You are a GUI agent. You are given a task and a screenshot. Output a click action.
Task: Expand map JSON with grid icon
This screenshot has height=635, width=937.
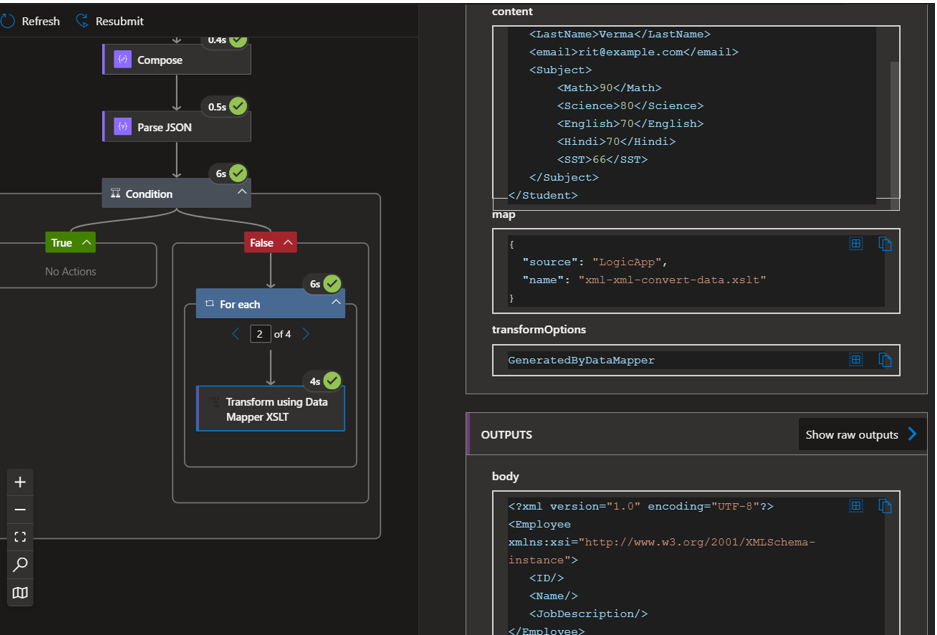coord(856,243)
